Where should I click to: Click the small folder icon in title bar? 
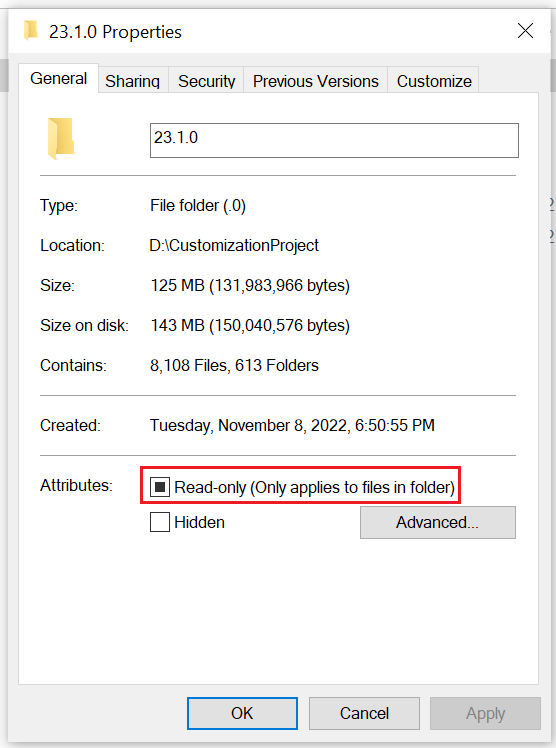[x=31, y=30]
